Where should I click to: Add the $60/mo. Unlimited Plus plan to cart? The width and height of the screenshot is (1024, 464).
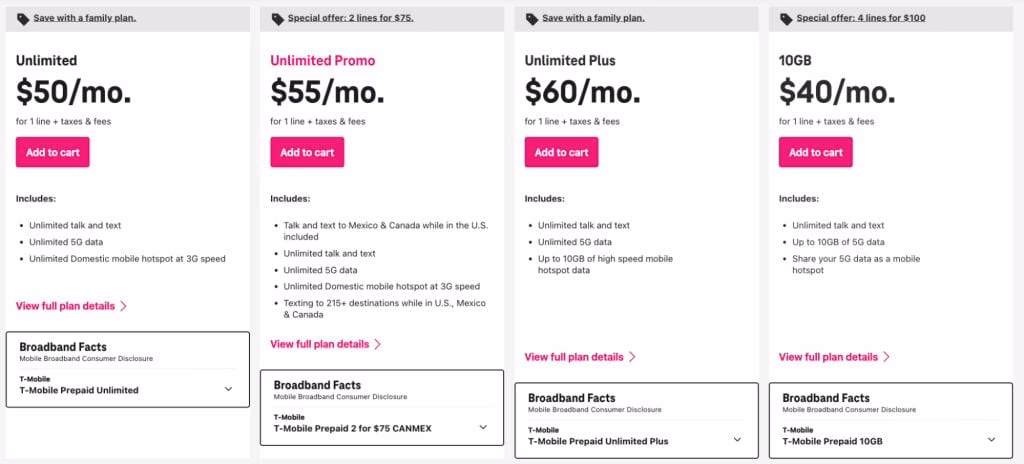[562, 152]
